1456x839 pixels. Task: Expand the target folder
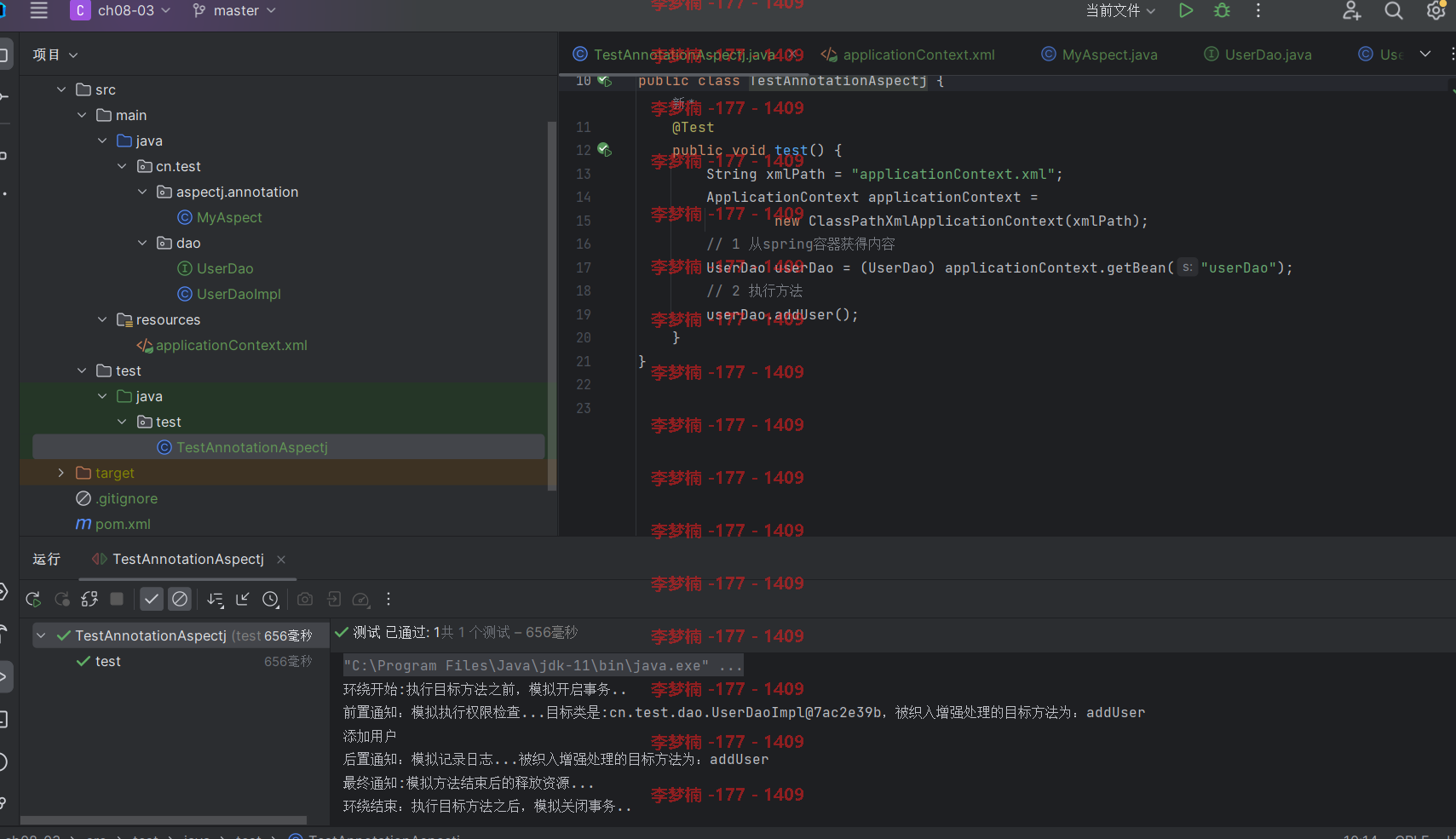click(61, 473)
